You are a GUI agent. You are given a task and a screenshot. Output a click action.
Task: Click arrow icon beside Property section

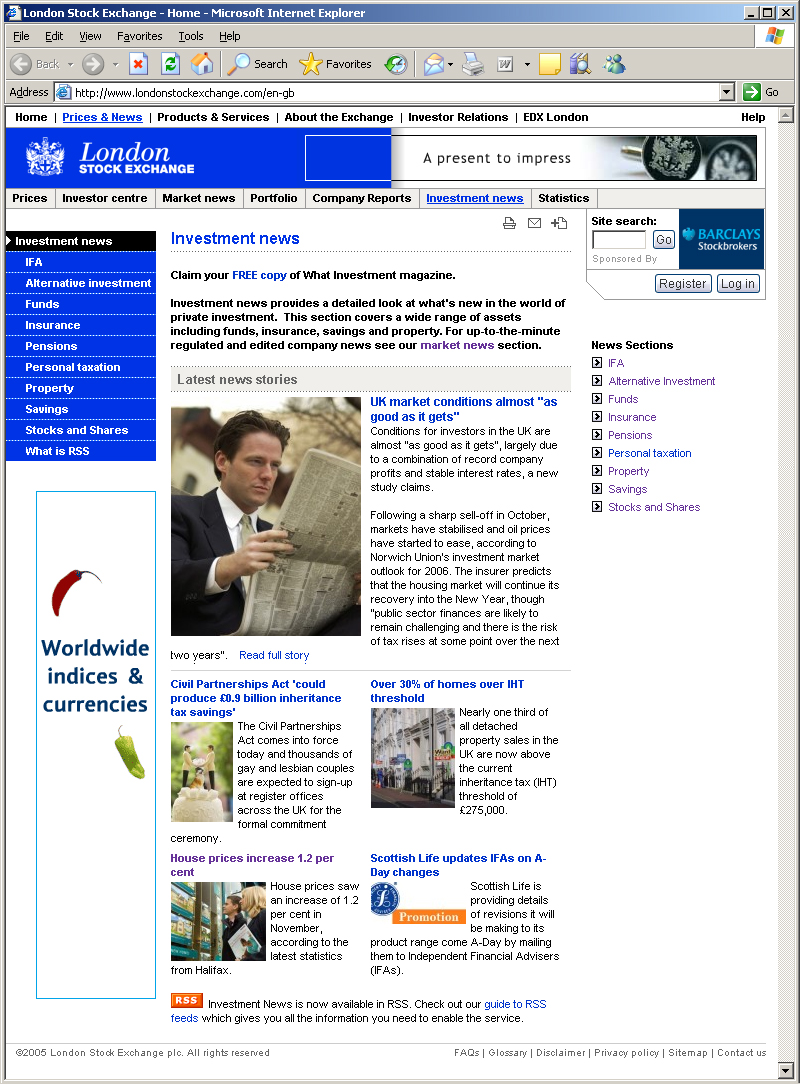pos(597,471)
